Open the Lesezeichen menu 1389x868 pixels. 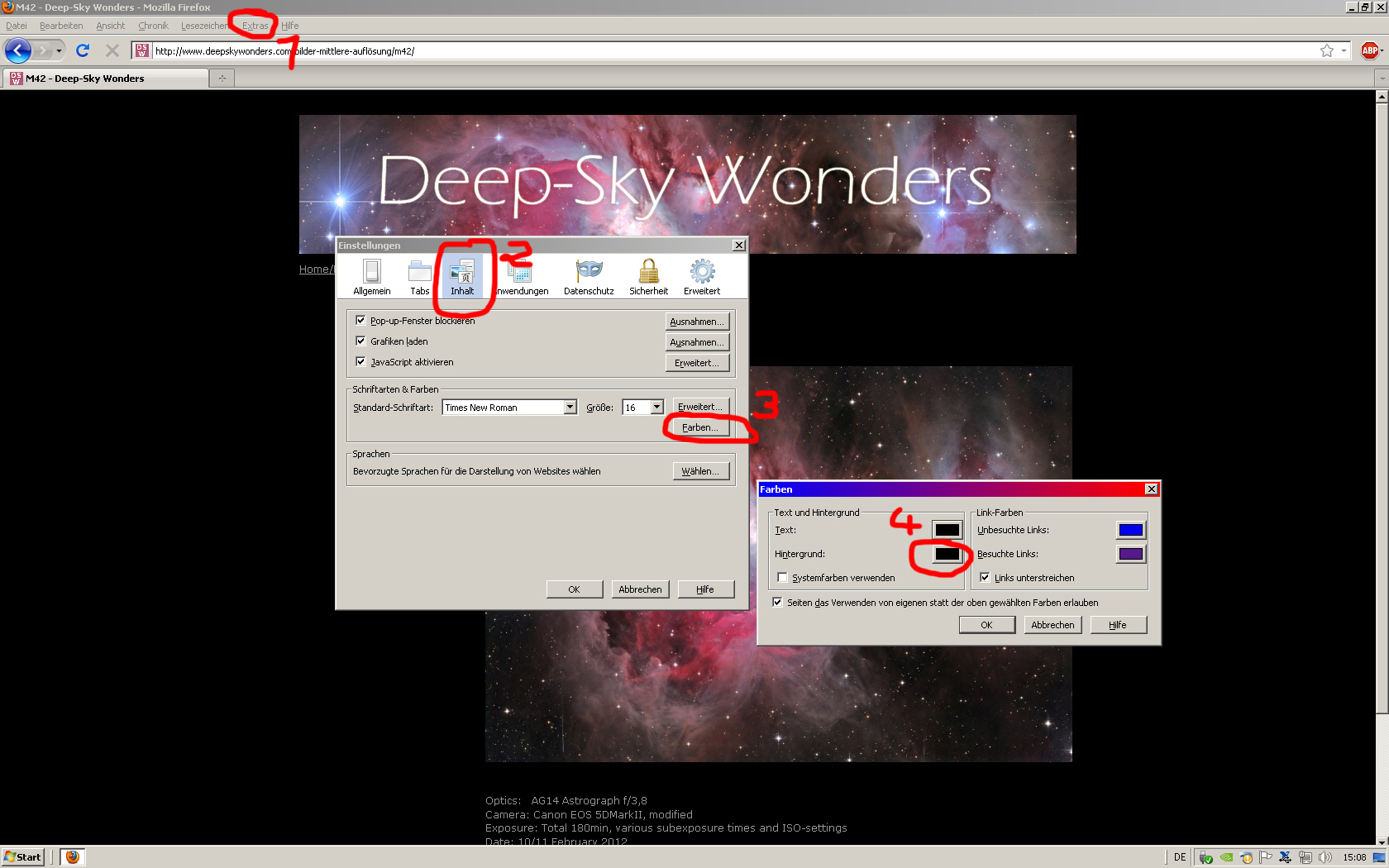tap(204, 26)
